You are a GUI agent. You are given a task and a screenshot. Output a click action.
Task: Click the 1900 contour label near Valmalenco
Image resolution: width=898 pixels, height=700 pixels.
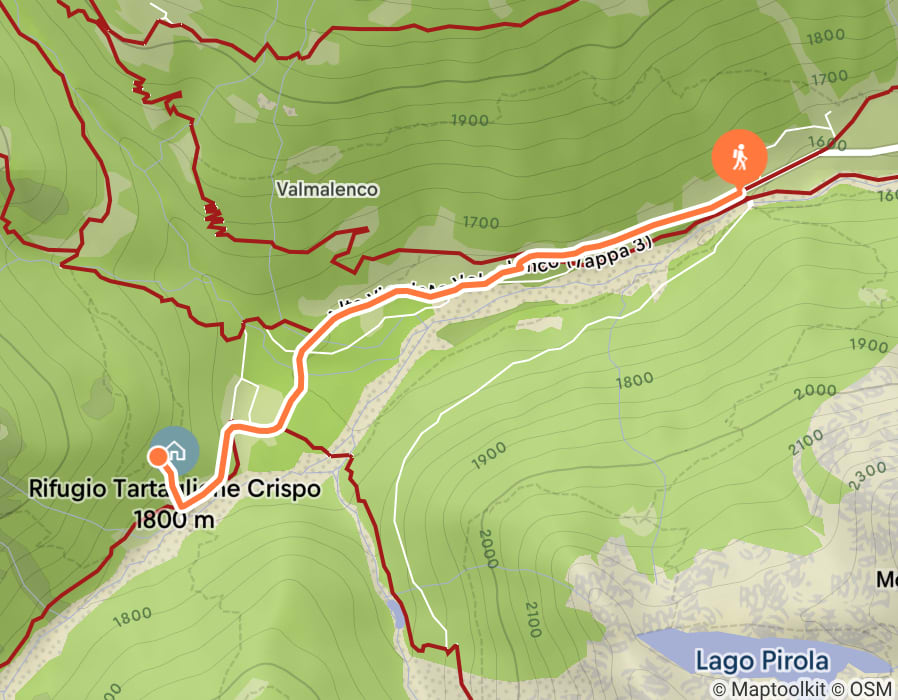coord(470,120)
